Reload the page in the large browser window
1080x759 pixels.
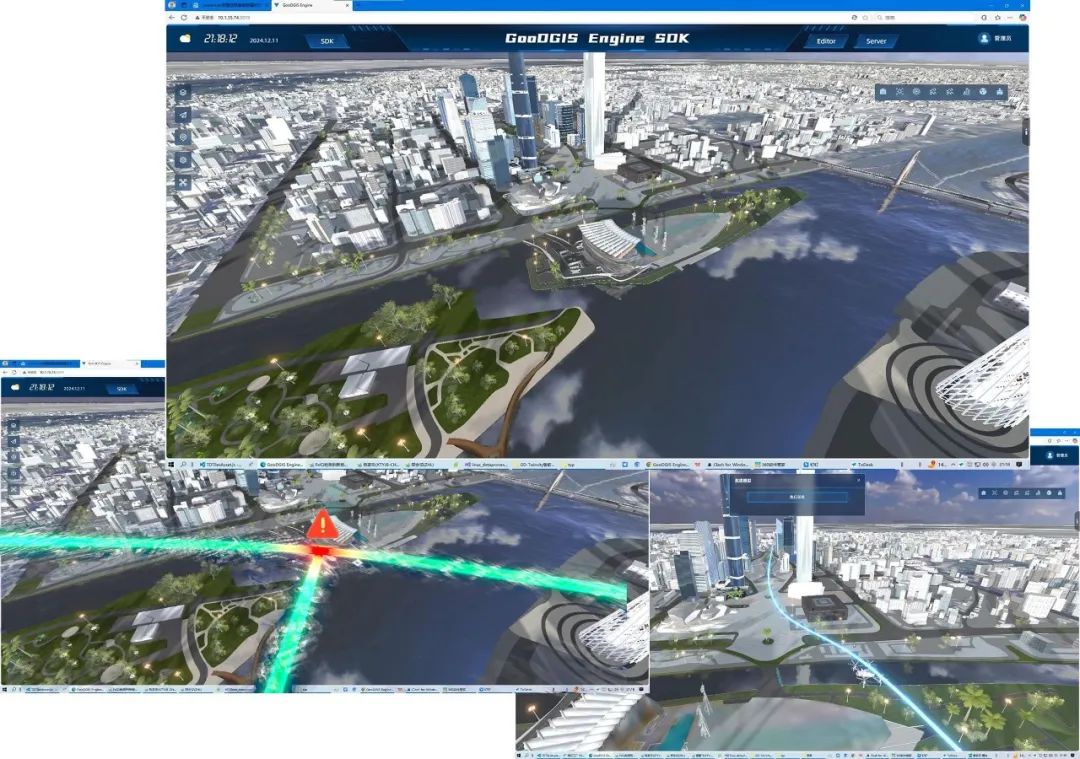[183, 17]
